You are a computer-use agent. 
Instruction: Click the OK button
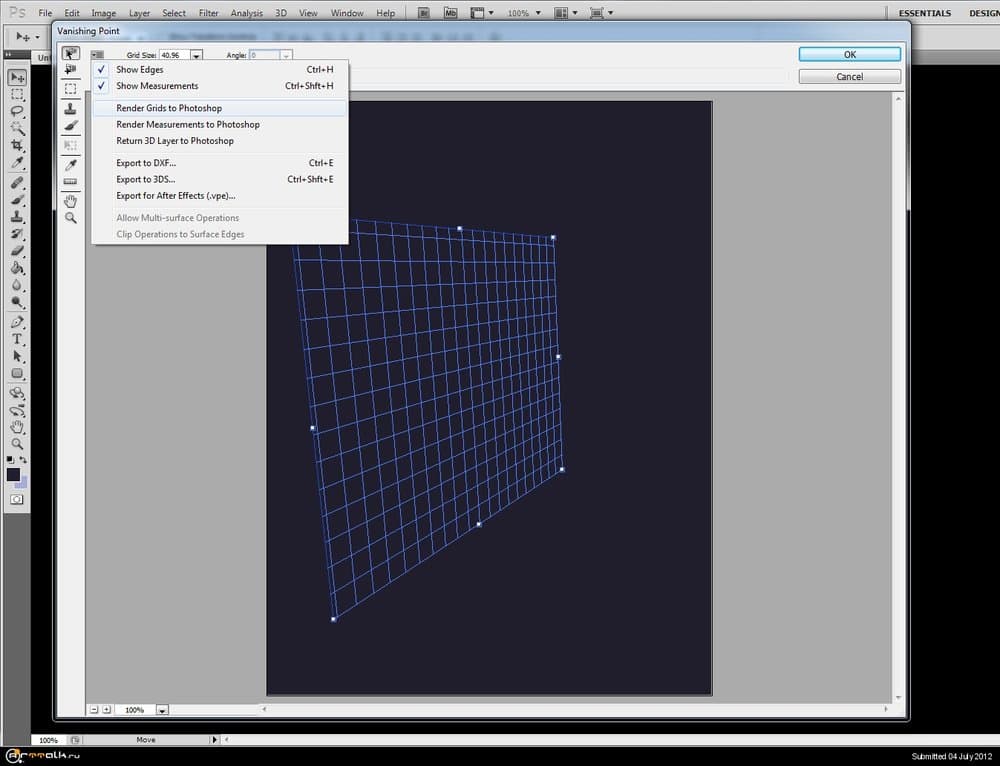(x=849, y=54)
